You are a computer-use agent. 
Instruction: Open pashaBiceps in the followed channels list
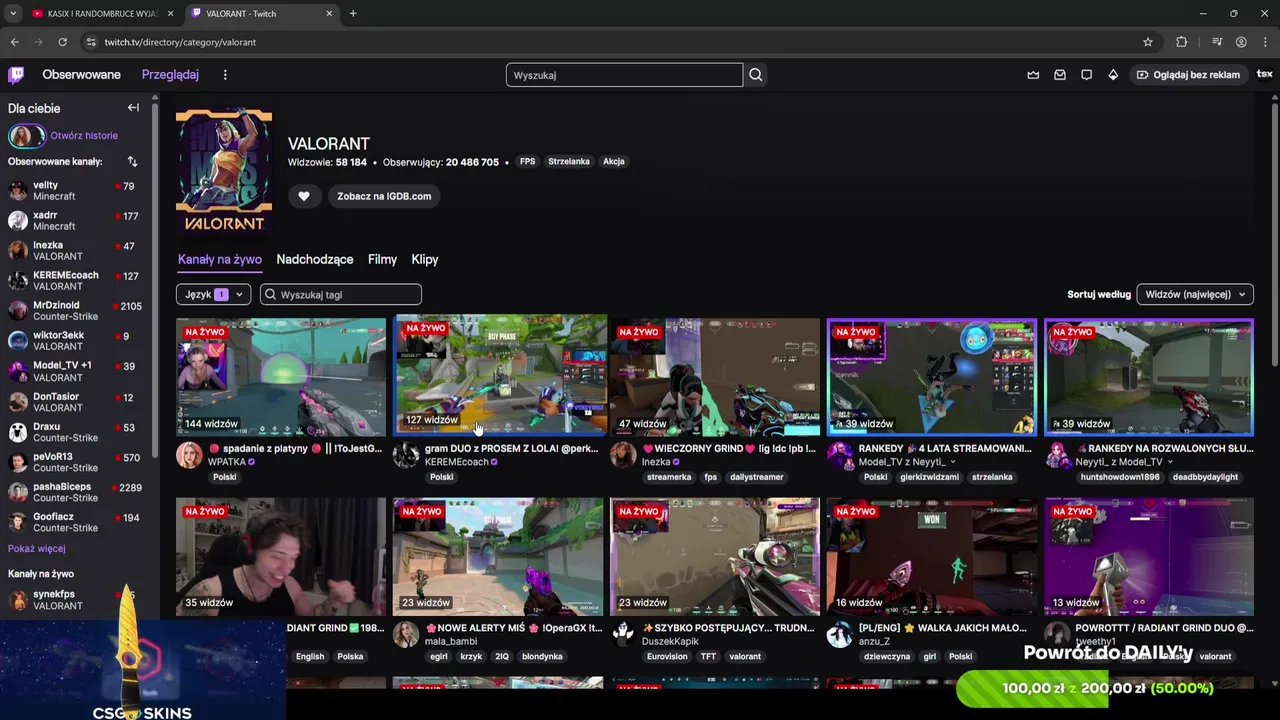75,492
